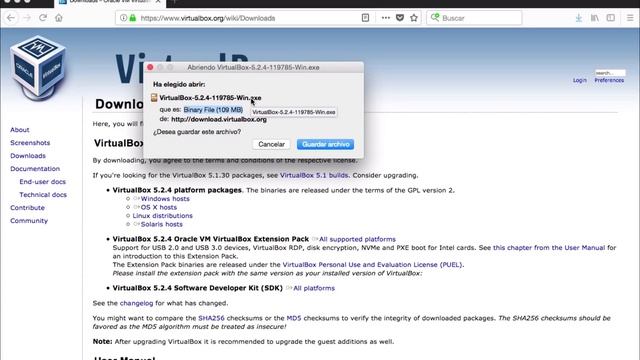Click the site search box near Login
640x360 pixels.
point(610,73)
